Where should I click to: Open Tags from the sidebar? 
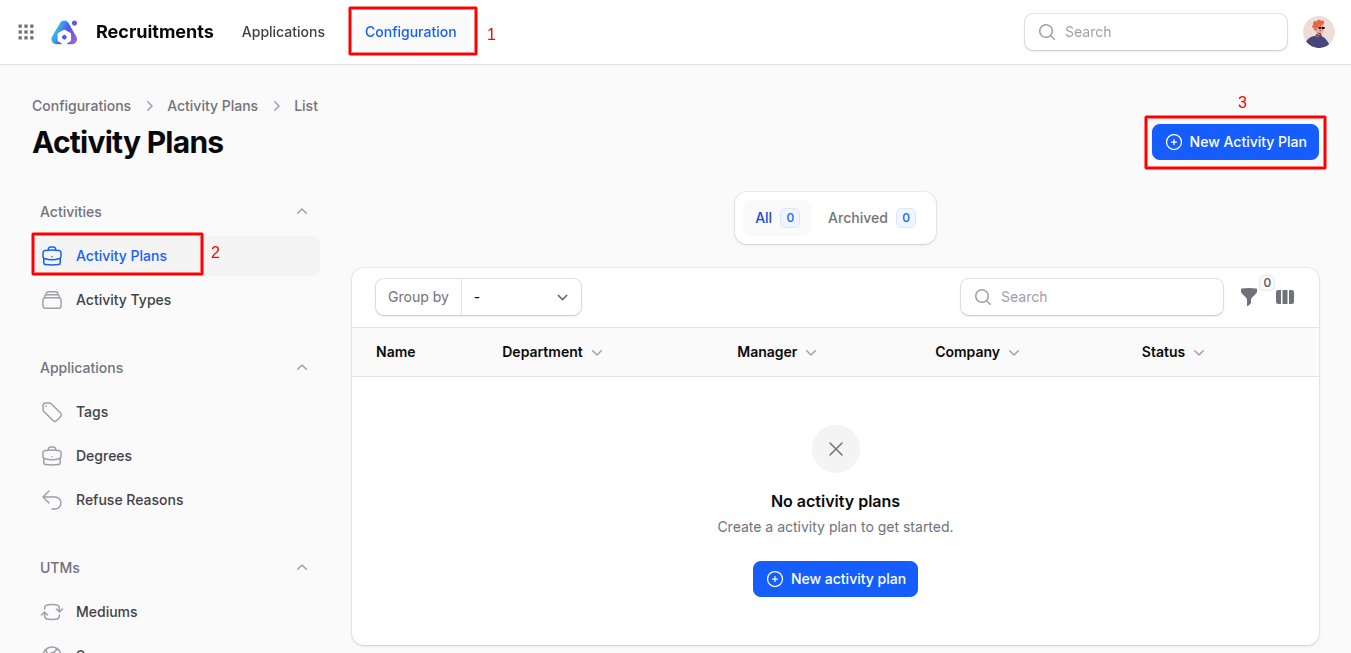coord(92,412)
